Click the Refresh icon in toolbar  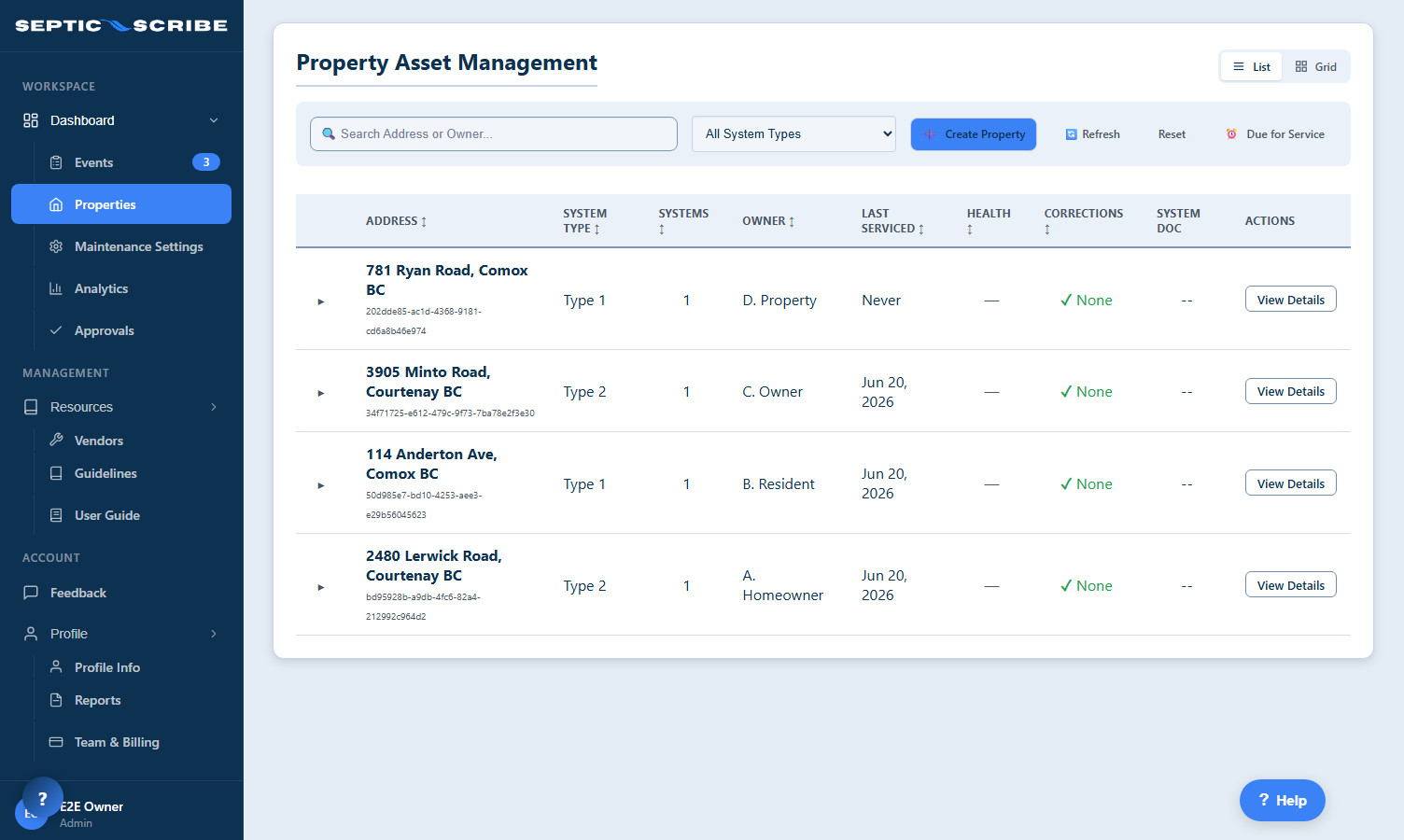1072,134
